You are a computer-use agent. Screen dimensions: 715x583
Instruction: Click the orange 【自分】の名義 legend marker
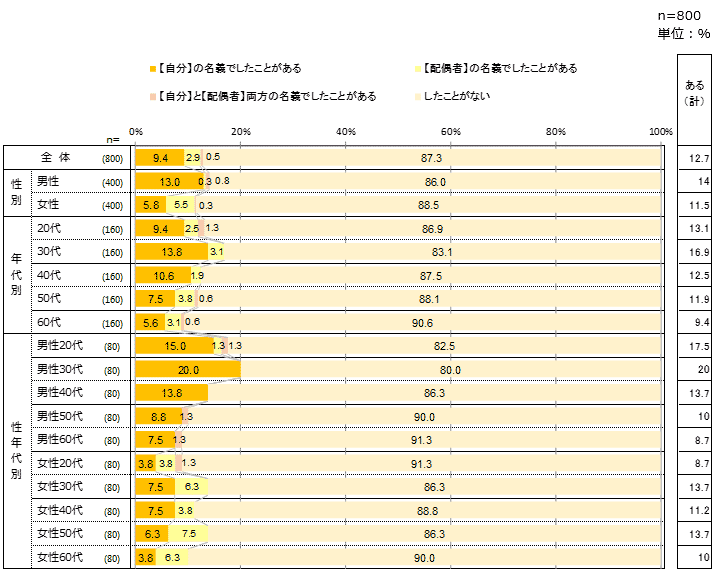152,69
